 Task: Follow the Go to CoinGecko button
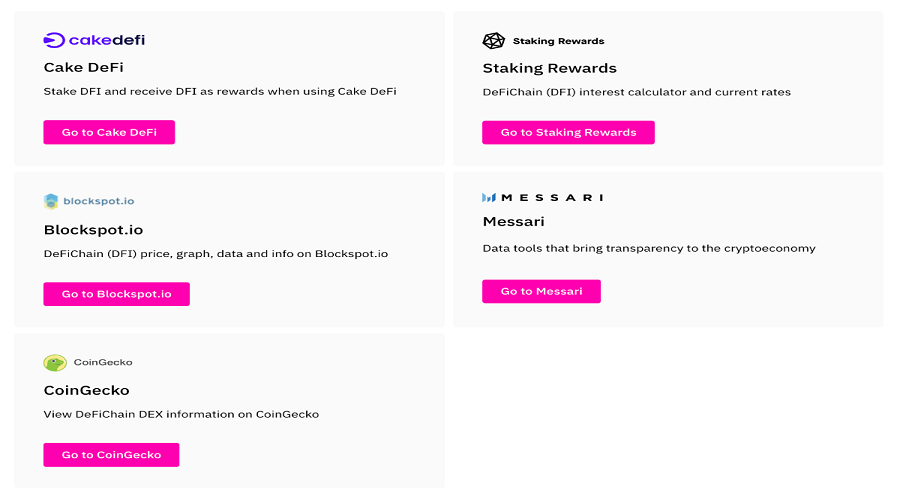pyautogui.click(x=111, y=455)
